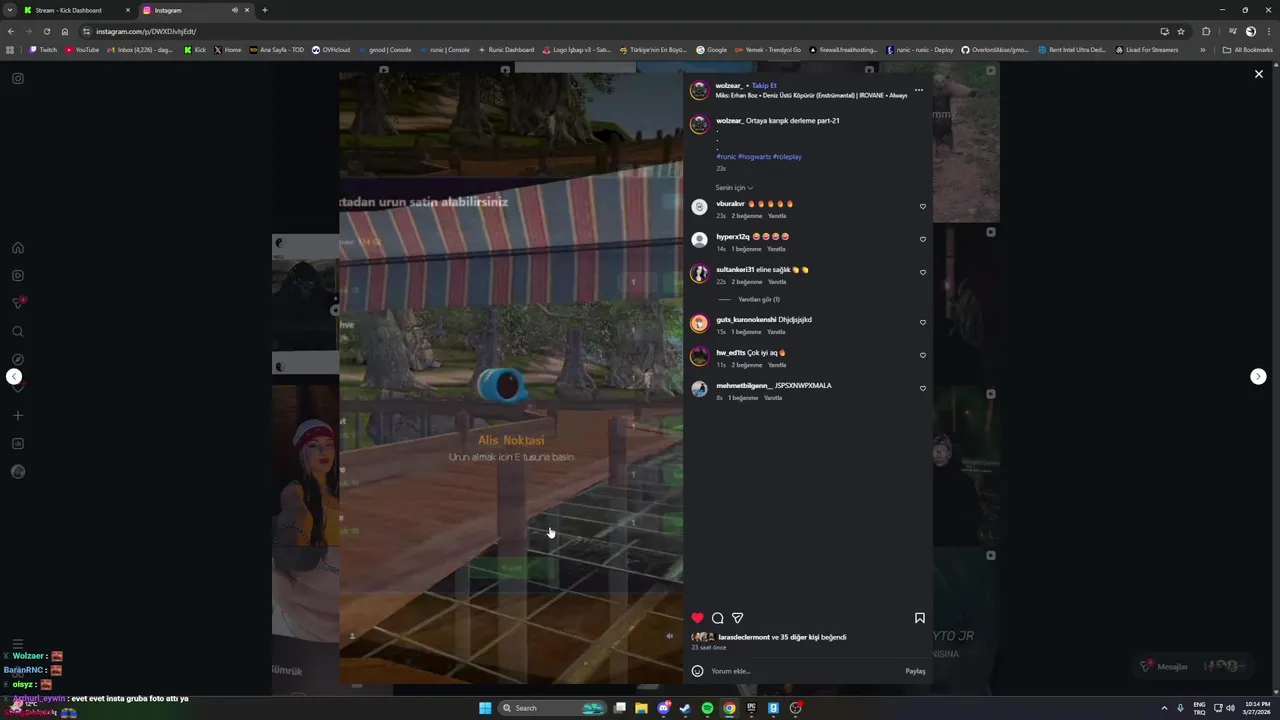Screen dimensions: 1280x720
Task: Click the 'Yorum ekle...' comment field
Action: pos(805,671)
